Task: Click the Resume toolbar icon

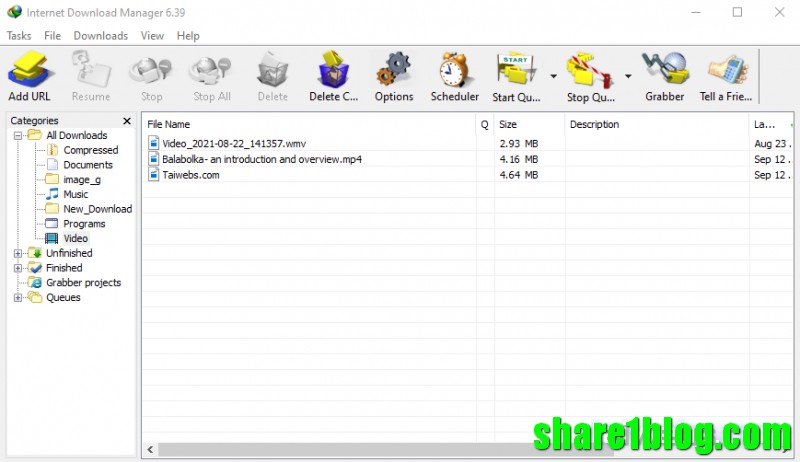Action: [91, 69]
